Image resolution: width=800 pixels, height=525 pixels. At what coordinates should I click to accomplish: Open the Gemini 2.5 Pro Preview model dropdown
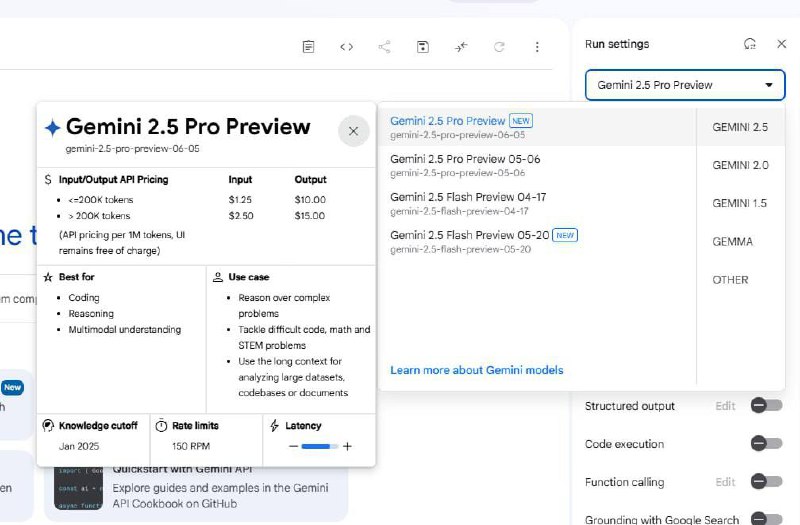[685, 85]
